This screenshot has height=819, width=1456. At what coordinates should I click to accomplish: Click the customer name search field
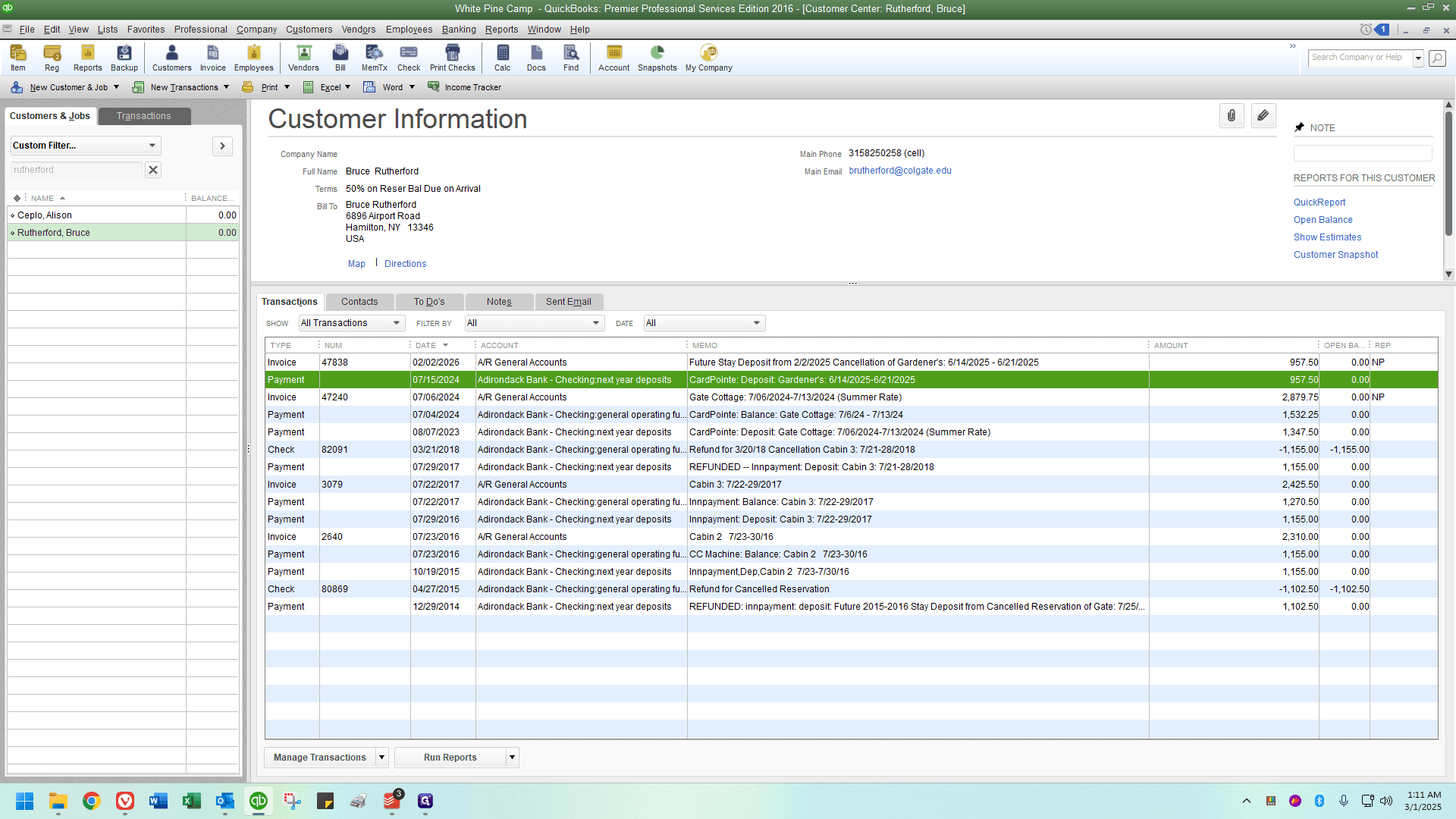click(76, 170)
